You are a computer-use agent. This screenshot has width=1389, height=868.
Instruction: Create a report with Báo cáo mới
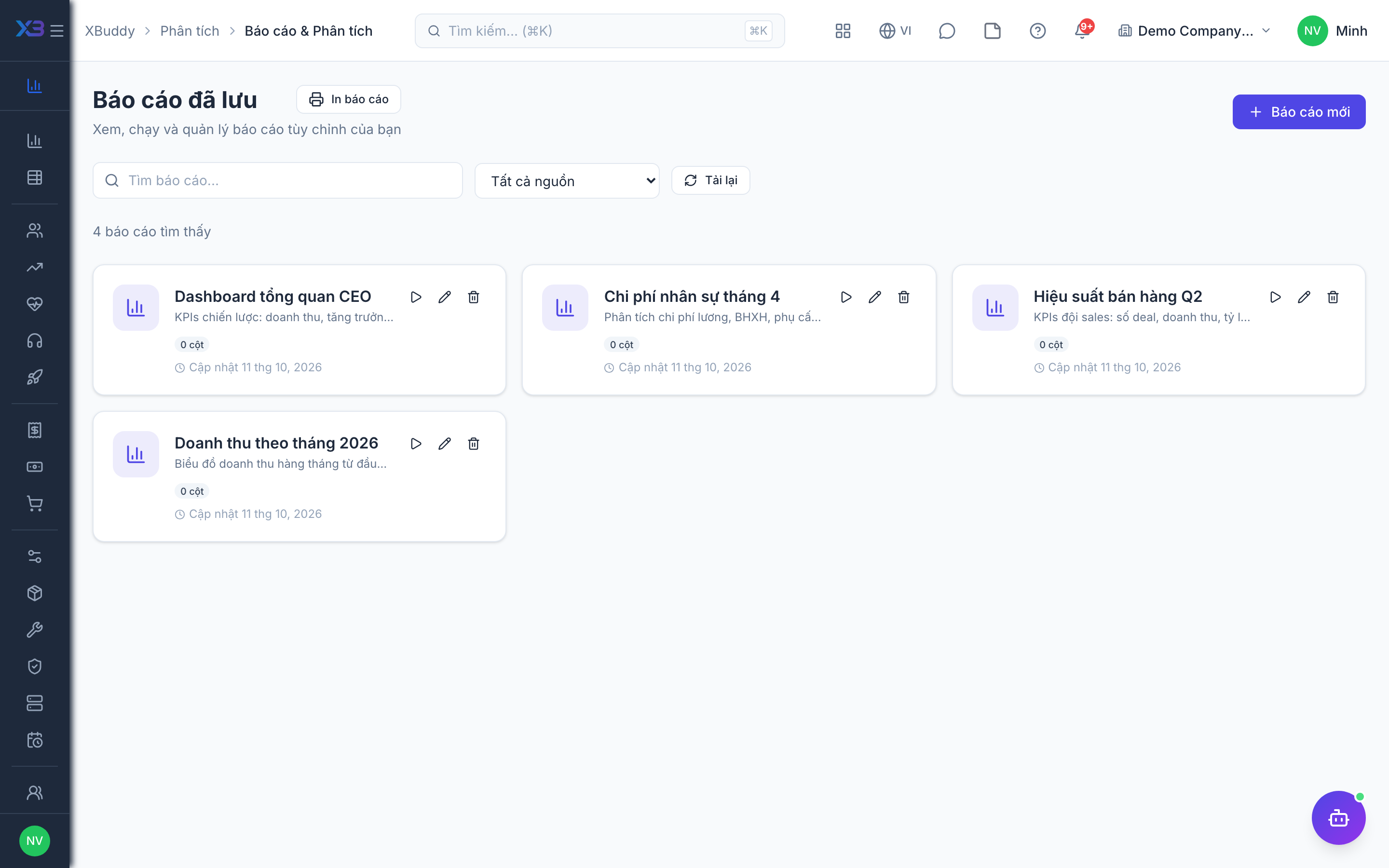pos(1299,112)
